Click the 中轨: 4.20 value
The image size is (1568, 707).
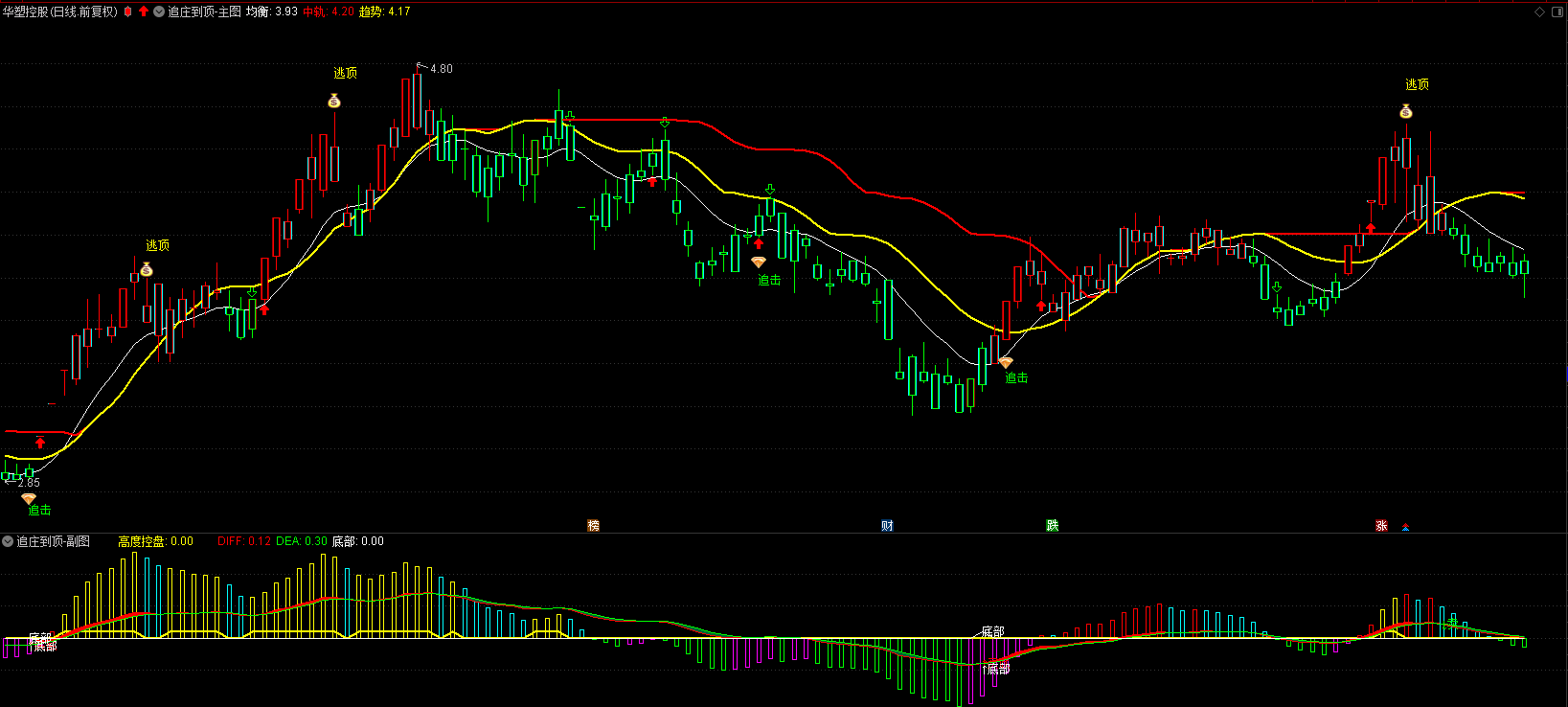329,11
